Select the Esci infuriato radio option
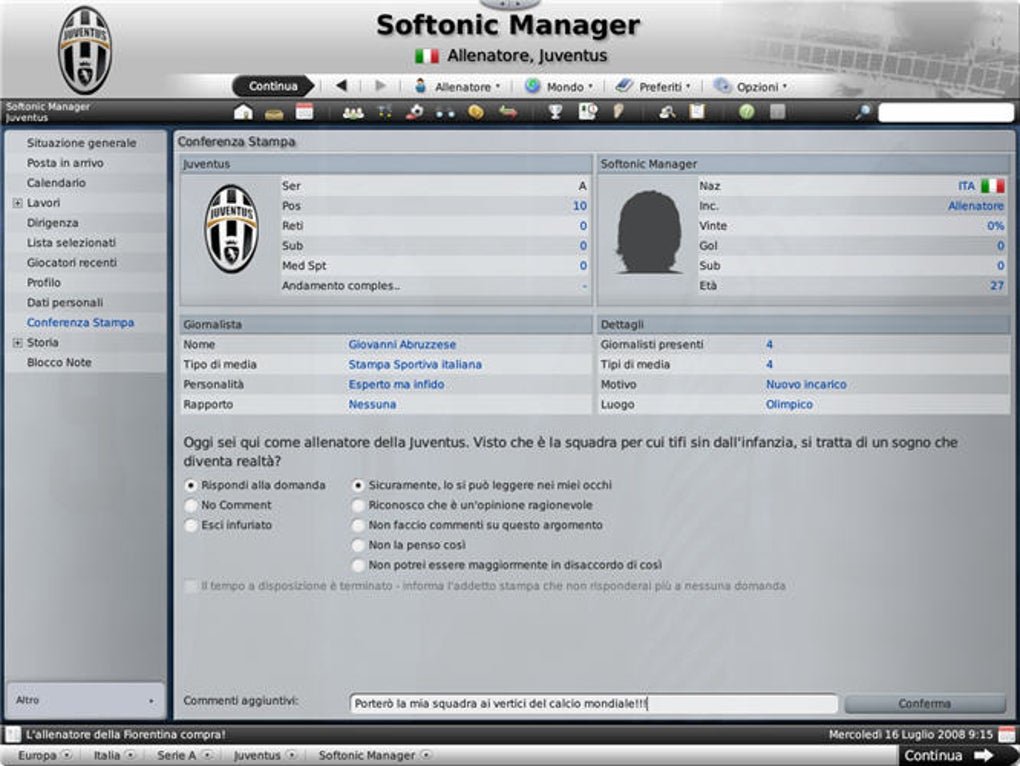 (x=191, y=525)
